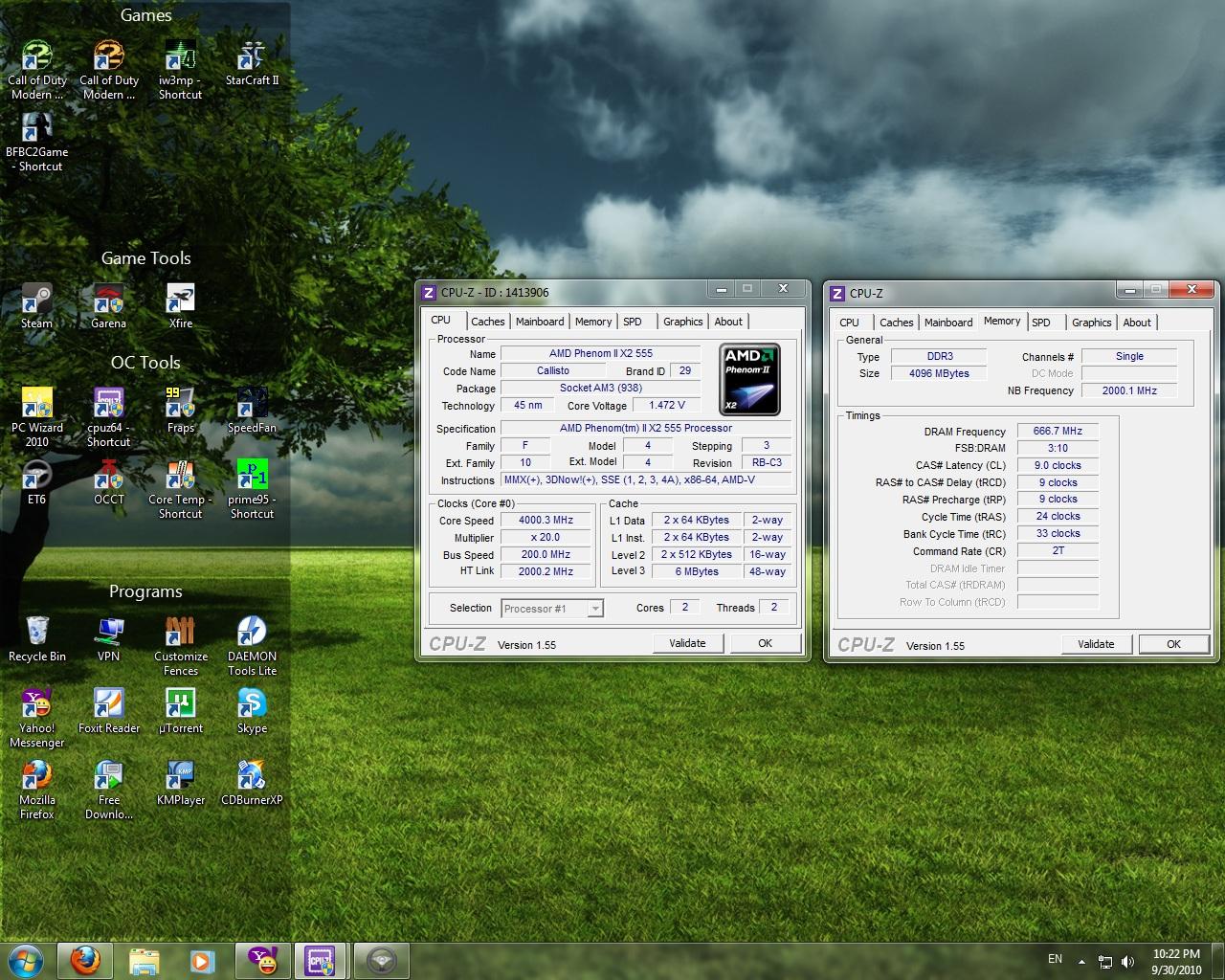
Task: Launch Foxit Reader icon
Action: pyautogui.click(x=108, y=711)
